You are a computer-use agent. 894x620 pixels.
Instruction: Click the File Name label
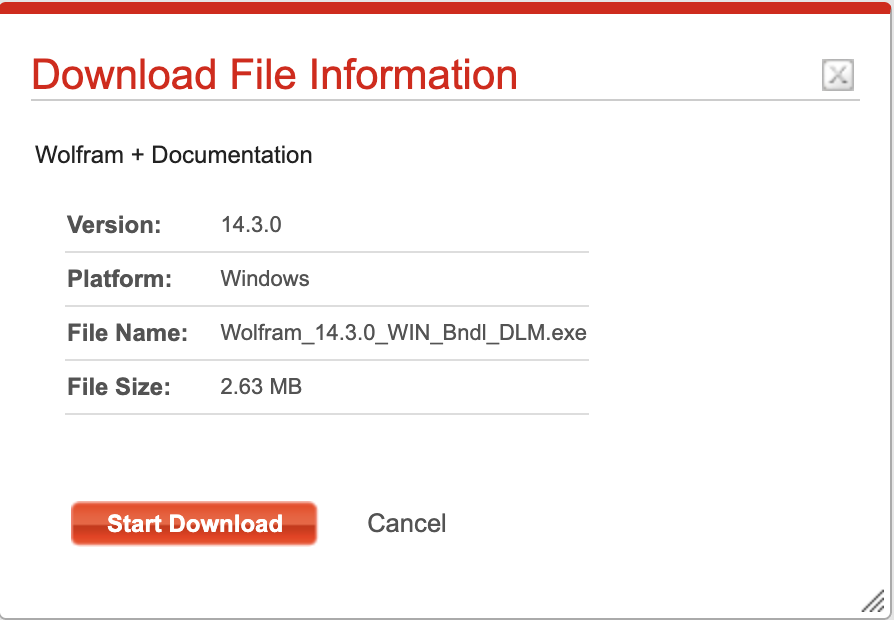point(127,333)
